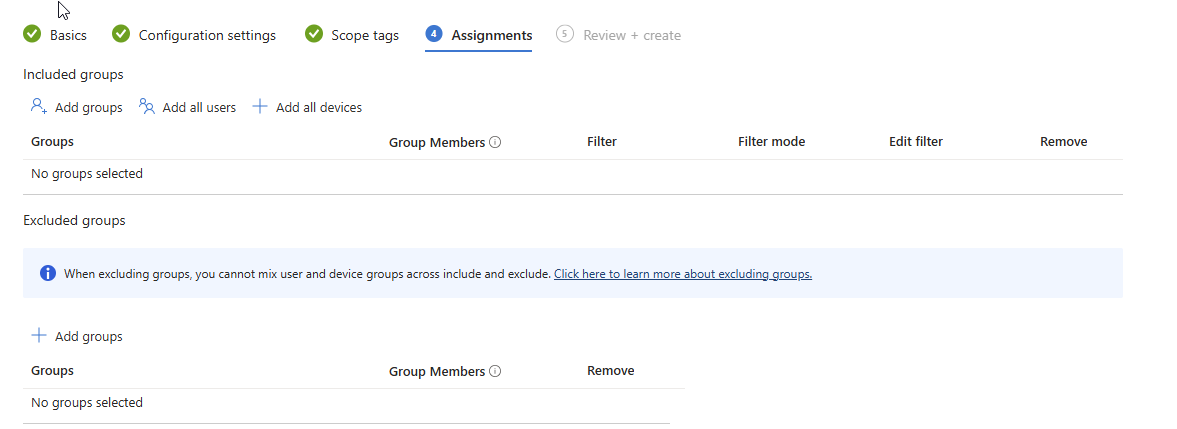The image size is (1177, 429).
Task: Click the Group Members header in Included table
Action: 437,142
